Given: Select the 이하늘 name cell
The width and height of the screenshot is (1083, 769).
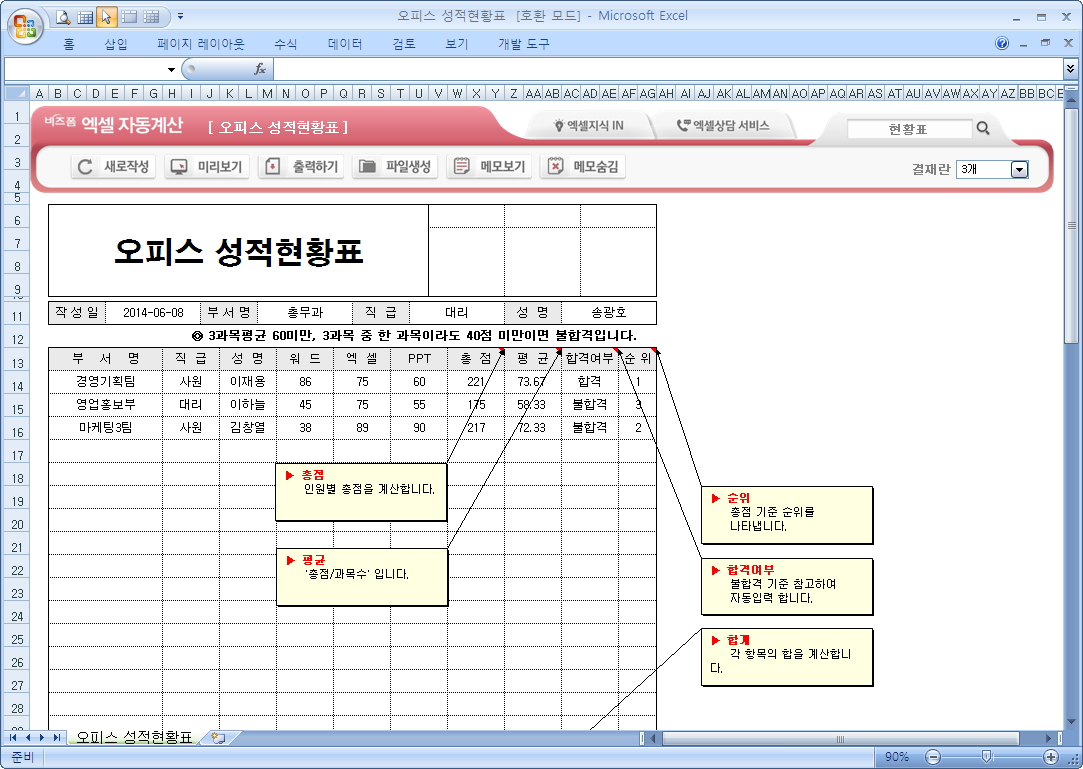Looking at the screenshot, I should [x=247, y=404].
